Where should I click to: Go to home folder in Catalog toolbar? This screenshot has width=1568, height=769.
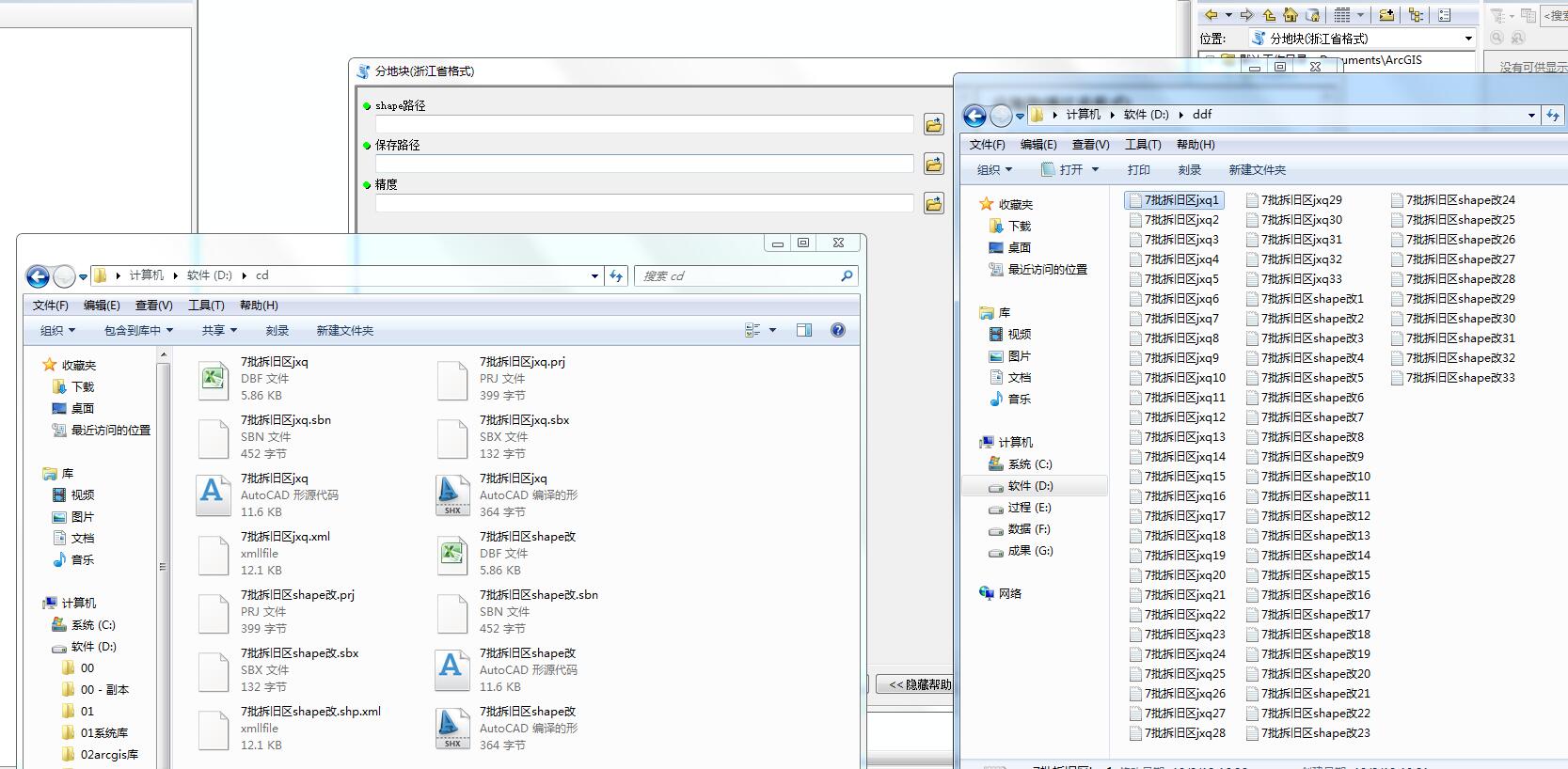click(x=1291, y=14)
